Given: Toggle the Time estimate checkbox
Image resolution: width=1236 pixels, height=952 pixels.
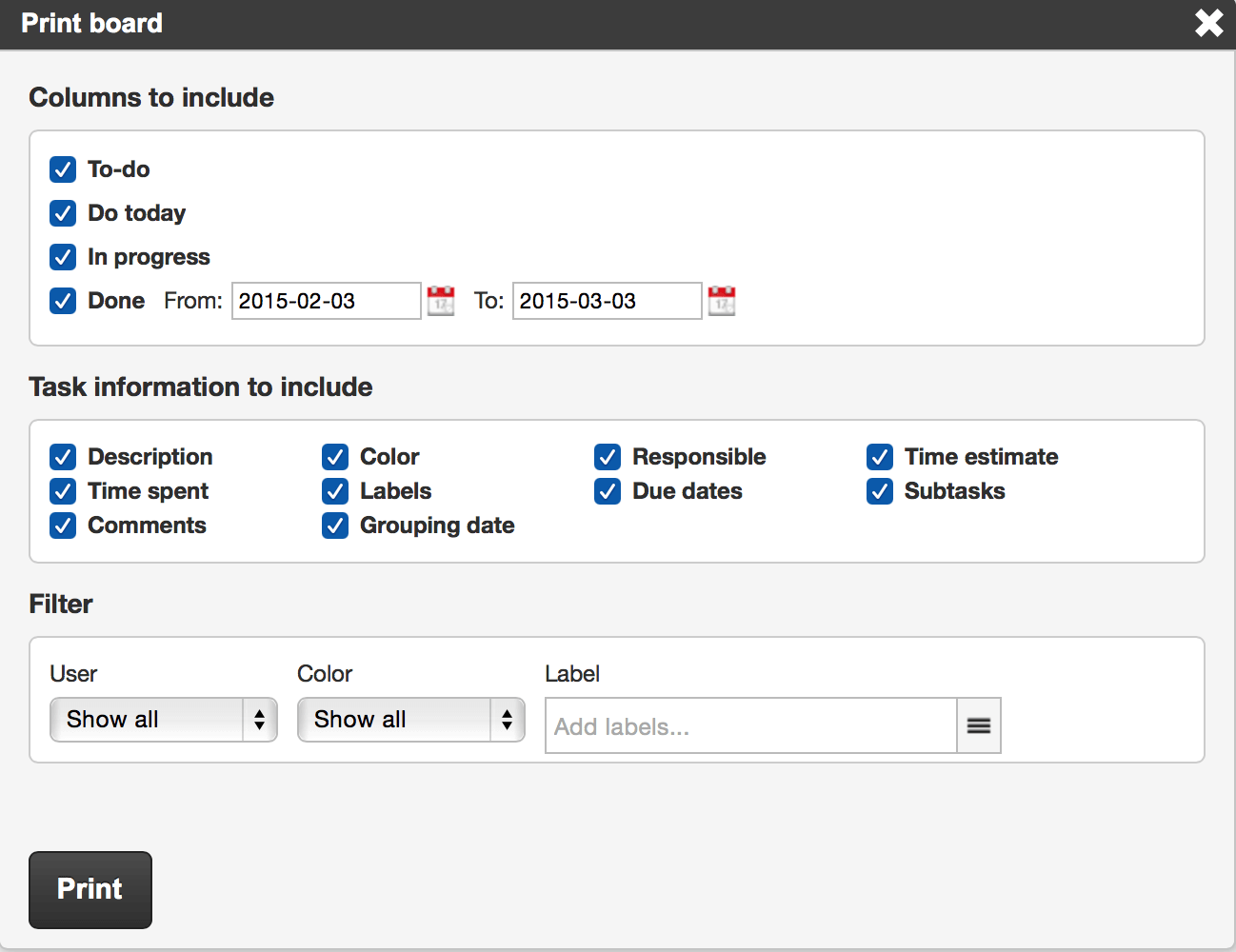Looking at the screenshot, I should point(880,457).
